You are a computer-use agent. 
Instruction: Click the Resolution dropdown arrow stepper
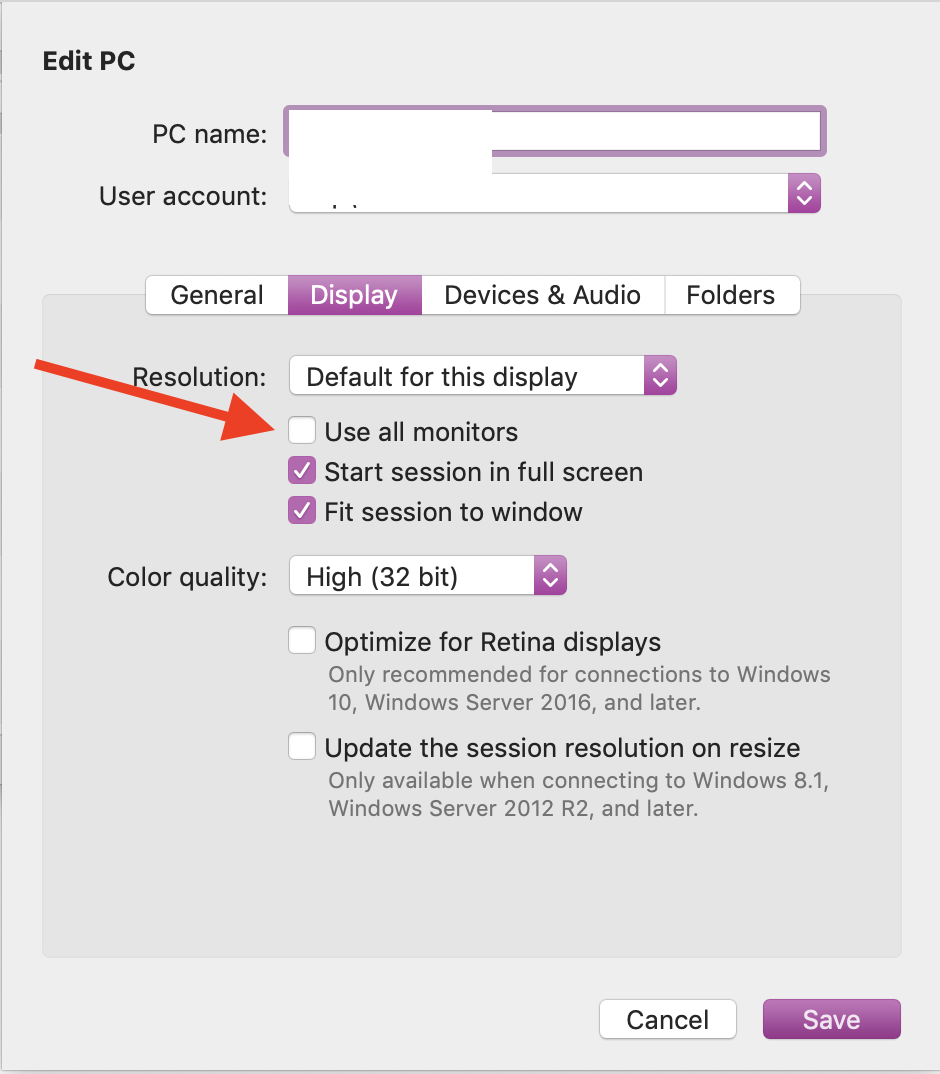(660, 376)
